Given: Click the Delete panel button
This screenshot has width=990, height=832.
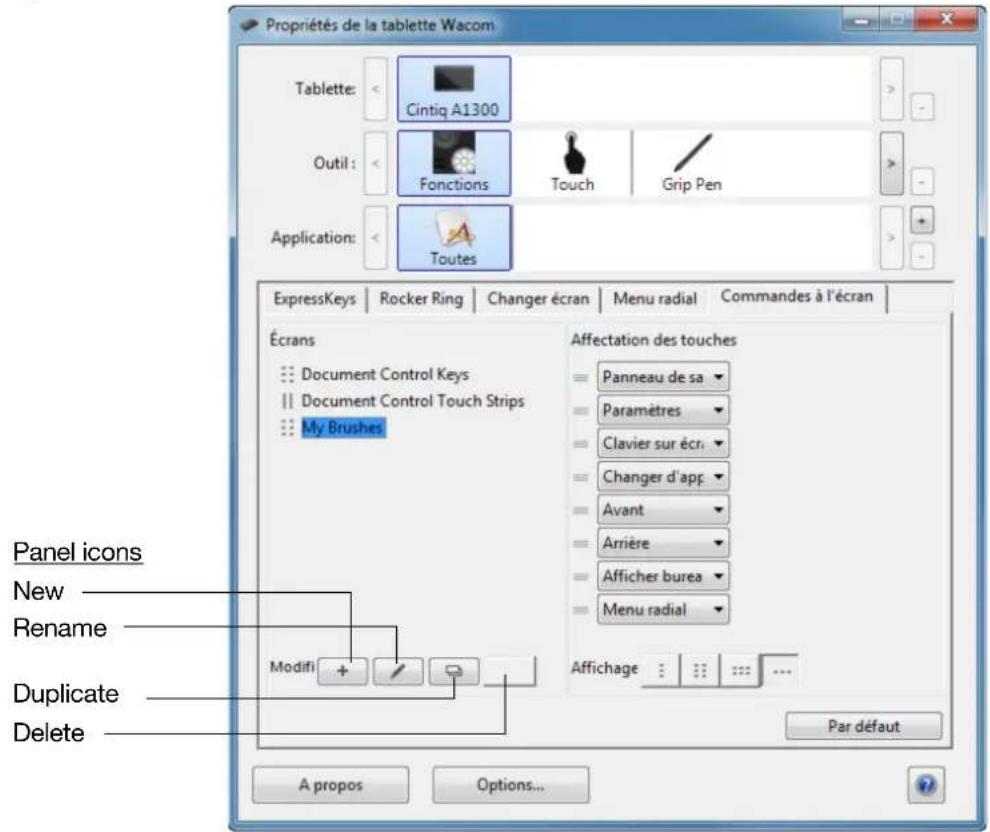Looking at the screenshot, I should point(510,670).
